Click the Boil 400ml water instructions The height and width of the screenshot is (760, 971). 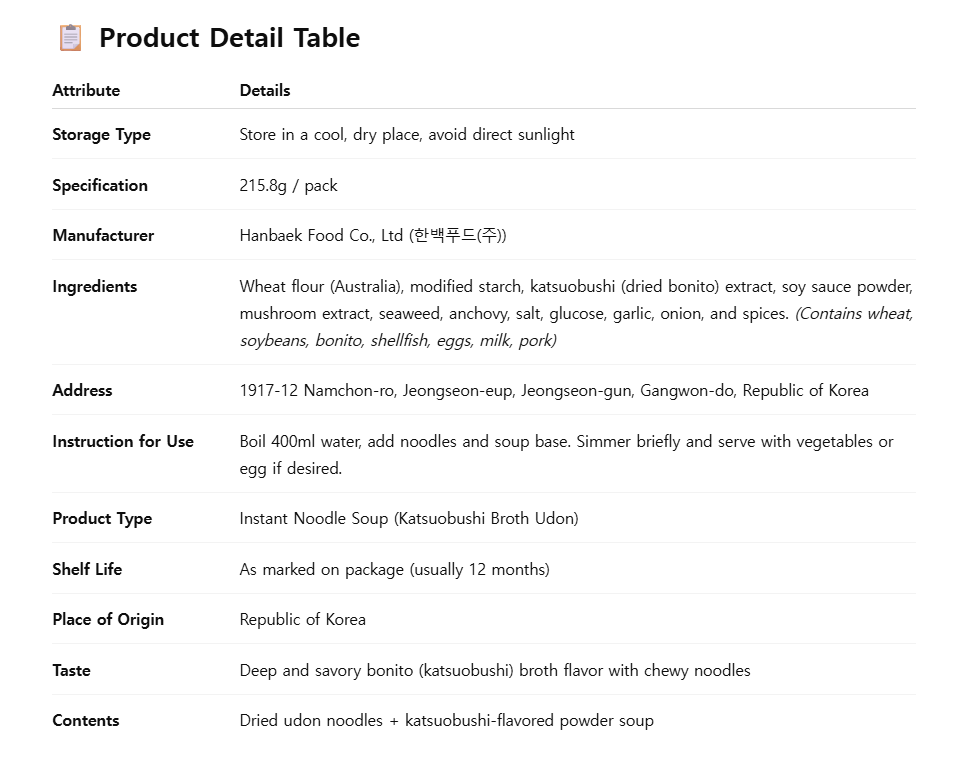tap(567, 455)
